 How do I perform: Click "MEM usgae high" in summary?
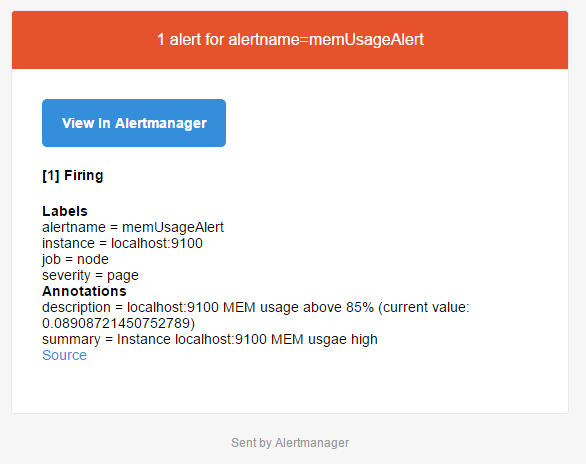tap(324, 339)
